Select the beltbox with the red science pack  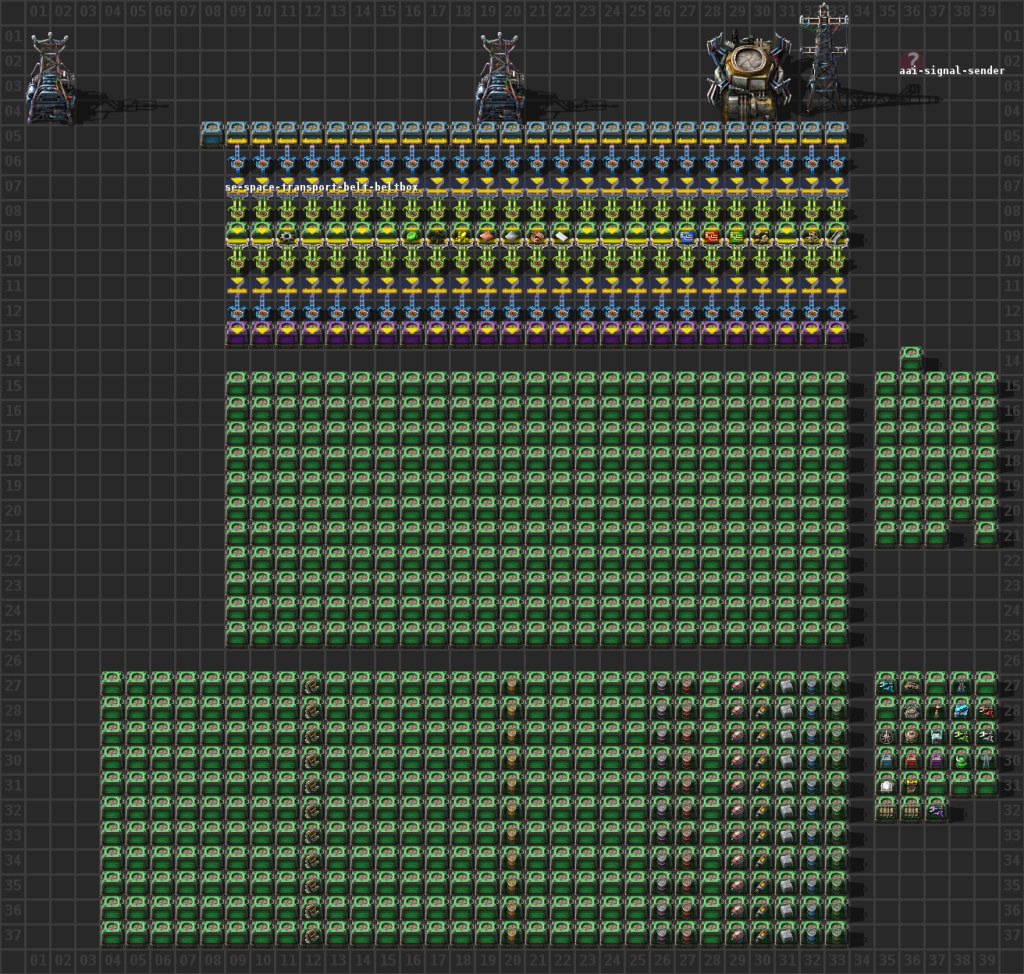pyautogui.click(x=712, y=236)
